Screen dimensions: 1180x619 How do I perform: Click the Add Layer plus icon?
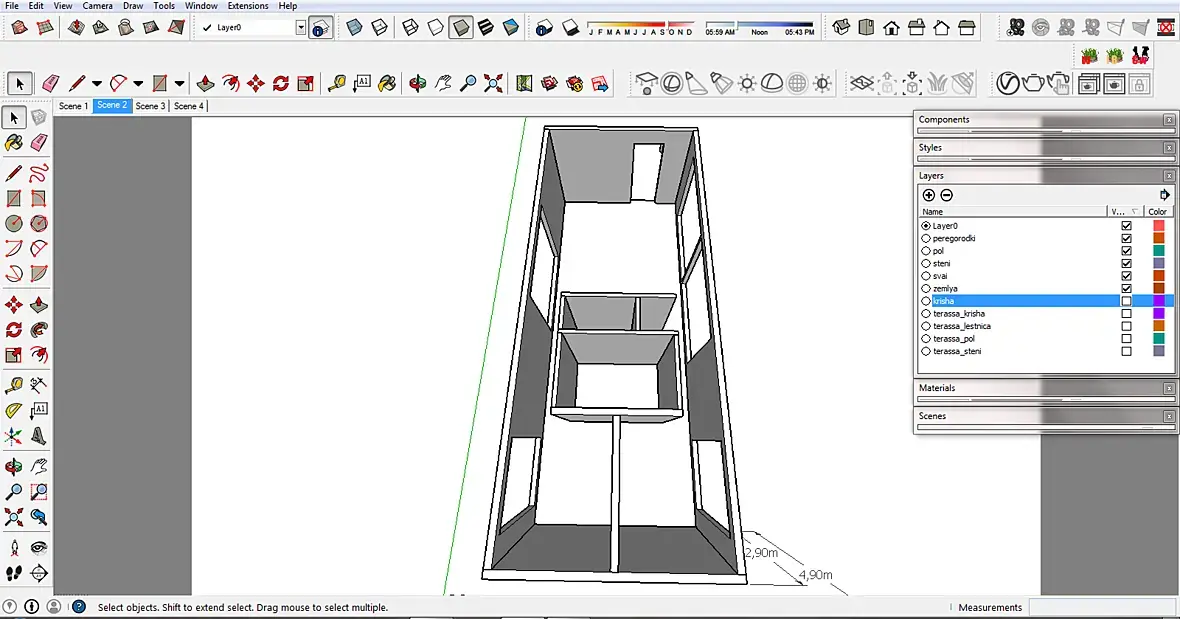[x=928, y=195]
